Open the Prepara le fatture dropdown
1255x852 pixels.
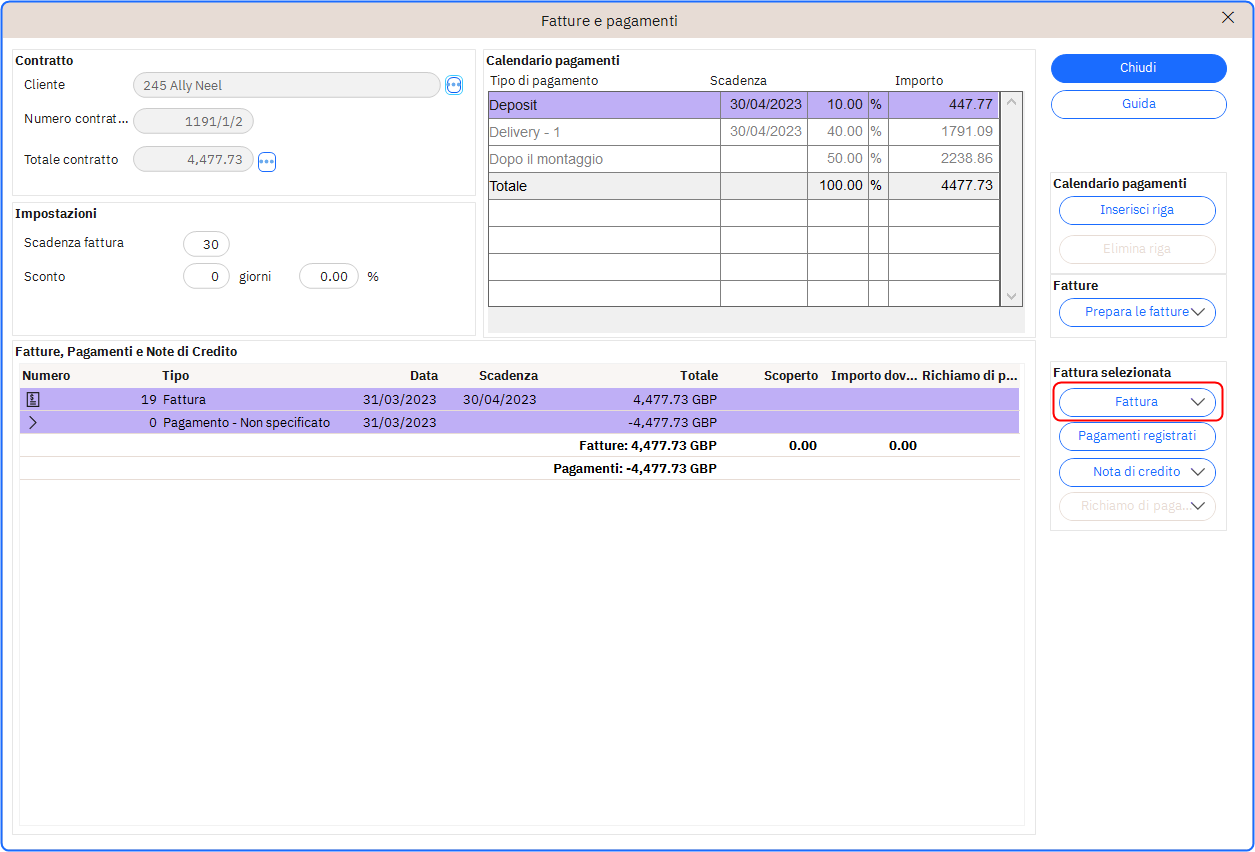pos(1137,312)
